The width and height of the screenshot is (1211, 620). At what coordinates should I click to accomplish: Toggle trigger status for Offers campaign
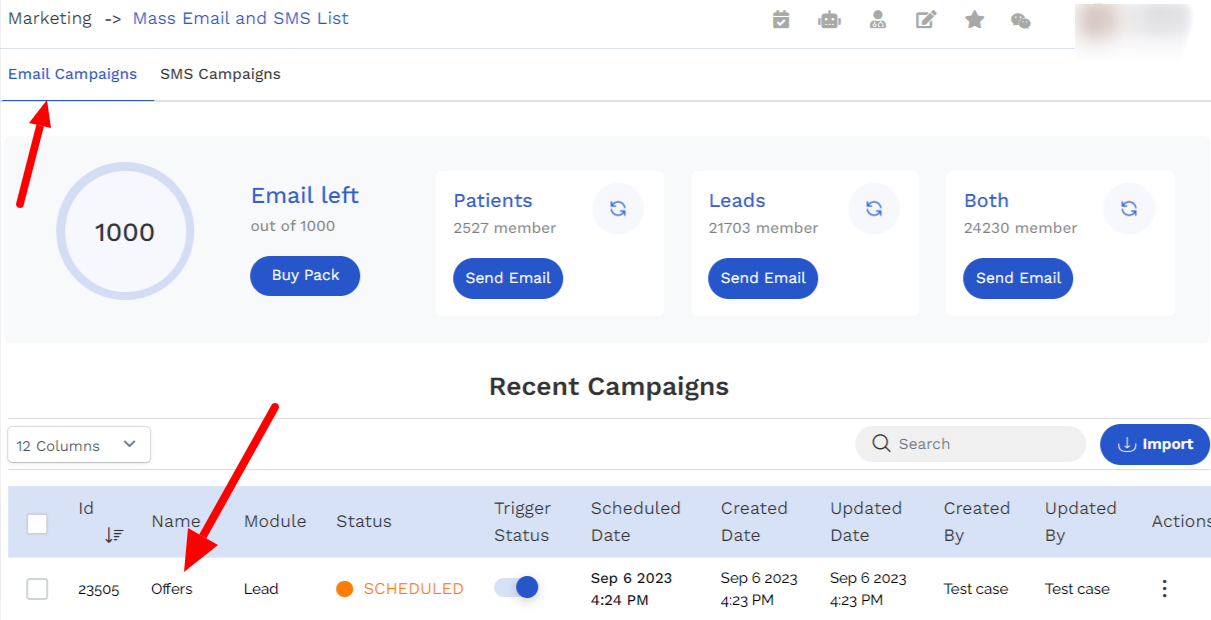[517, 587]
